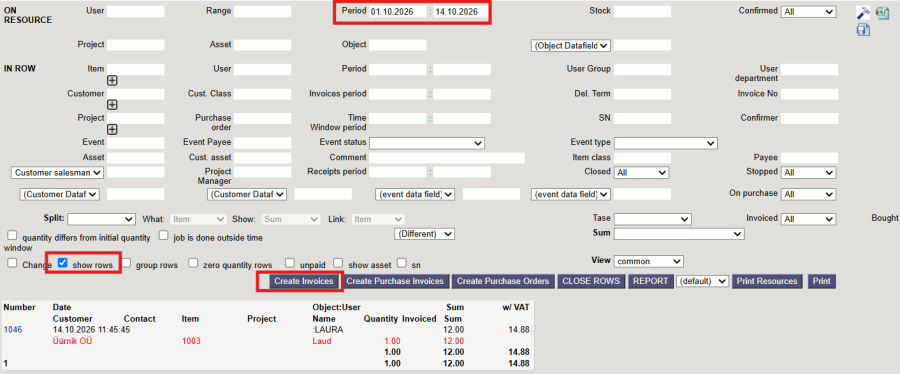Viewport: 900px width, 374px height.
Task: Click the Create Purchase Invoices button
Action: pyautogui.click(x=395, y=281)
